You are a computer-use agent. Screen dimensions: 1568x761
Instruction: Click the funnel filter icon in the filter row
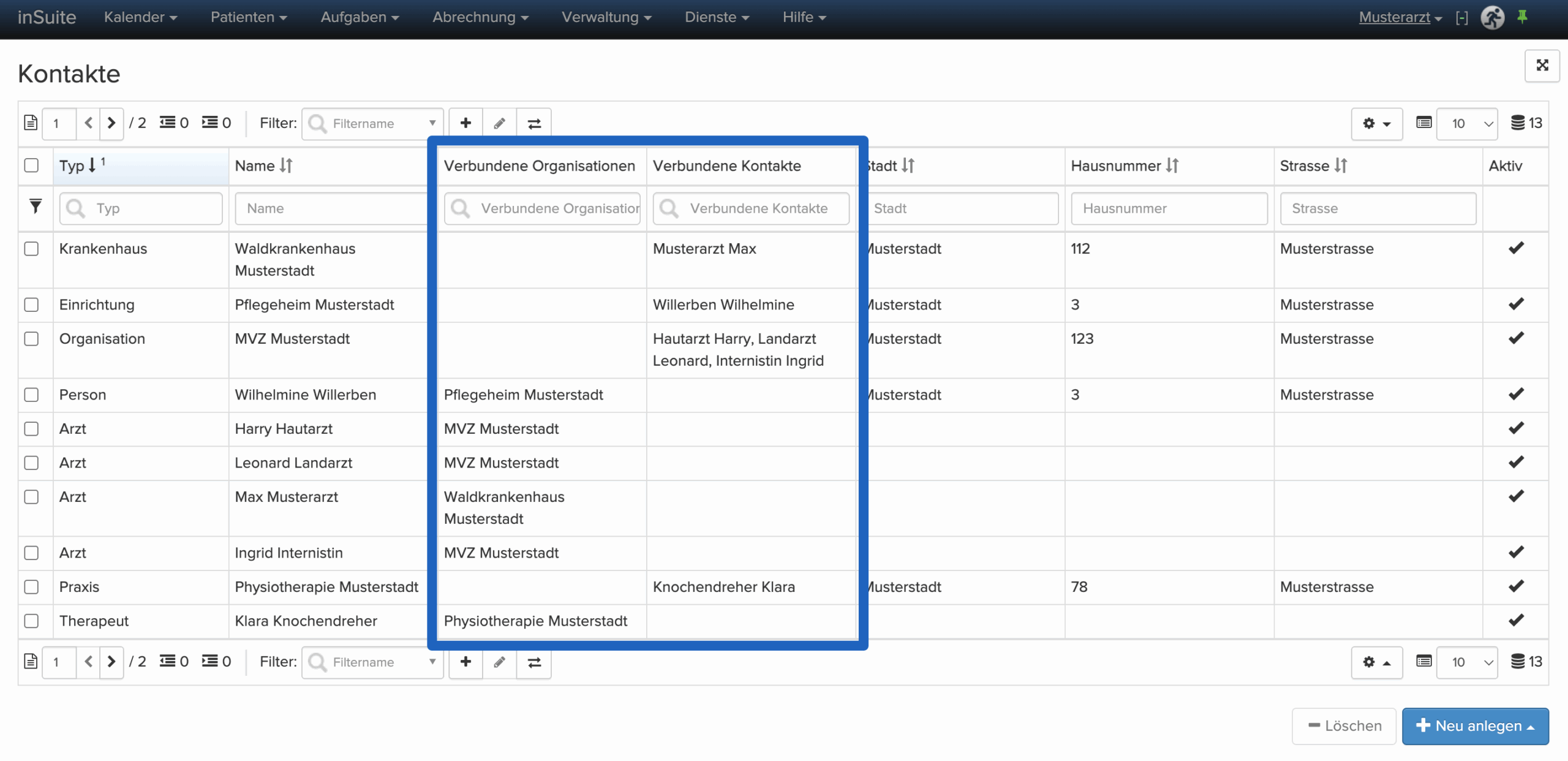[36, 207]
